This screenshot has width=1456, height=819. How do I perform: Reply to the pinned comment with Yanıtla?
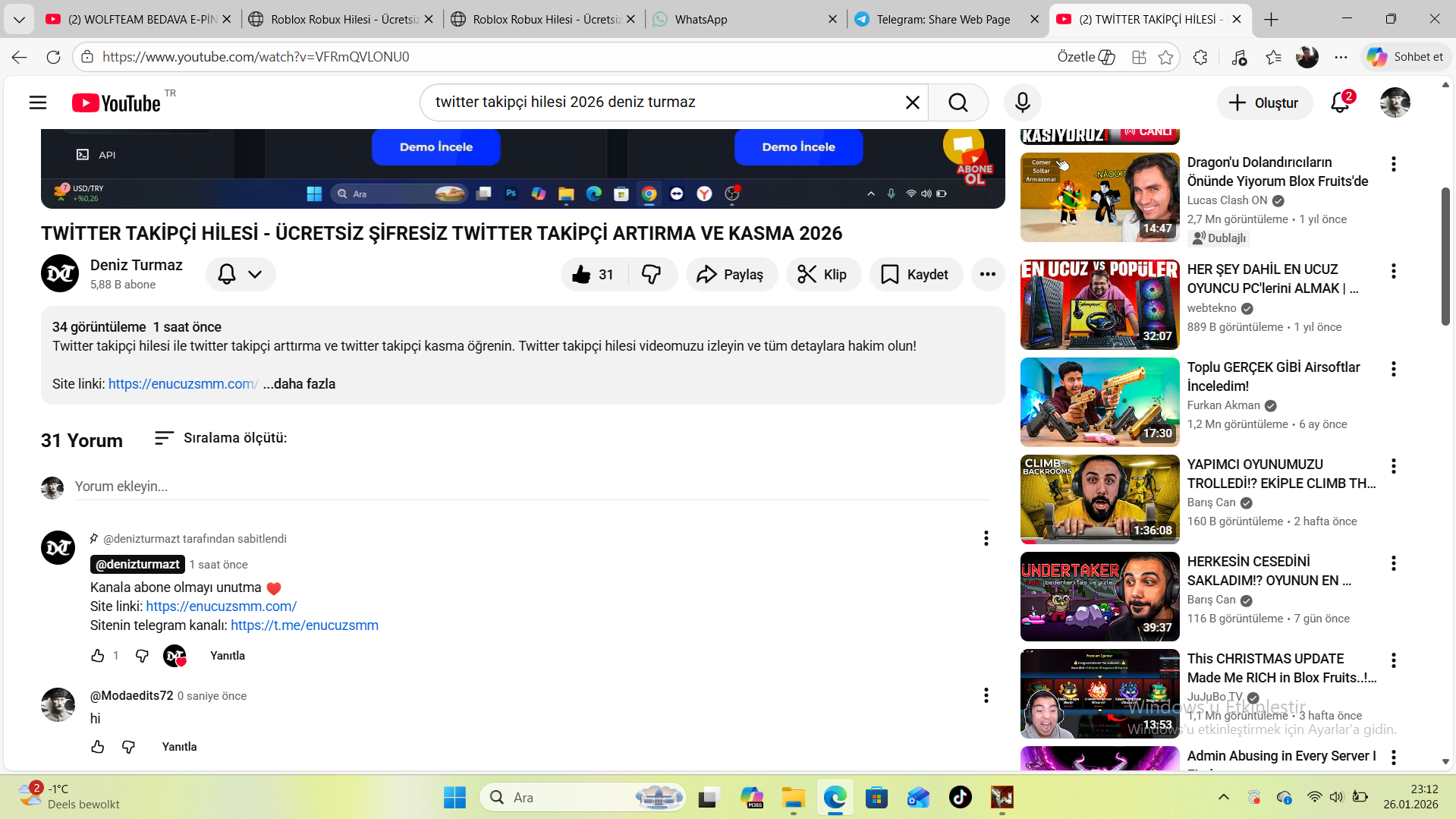[228, 656]
